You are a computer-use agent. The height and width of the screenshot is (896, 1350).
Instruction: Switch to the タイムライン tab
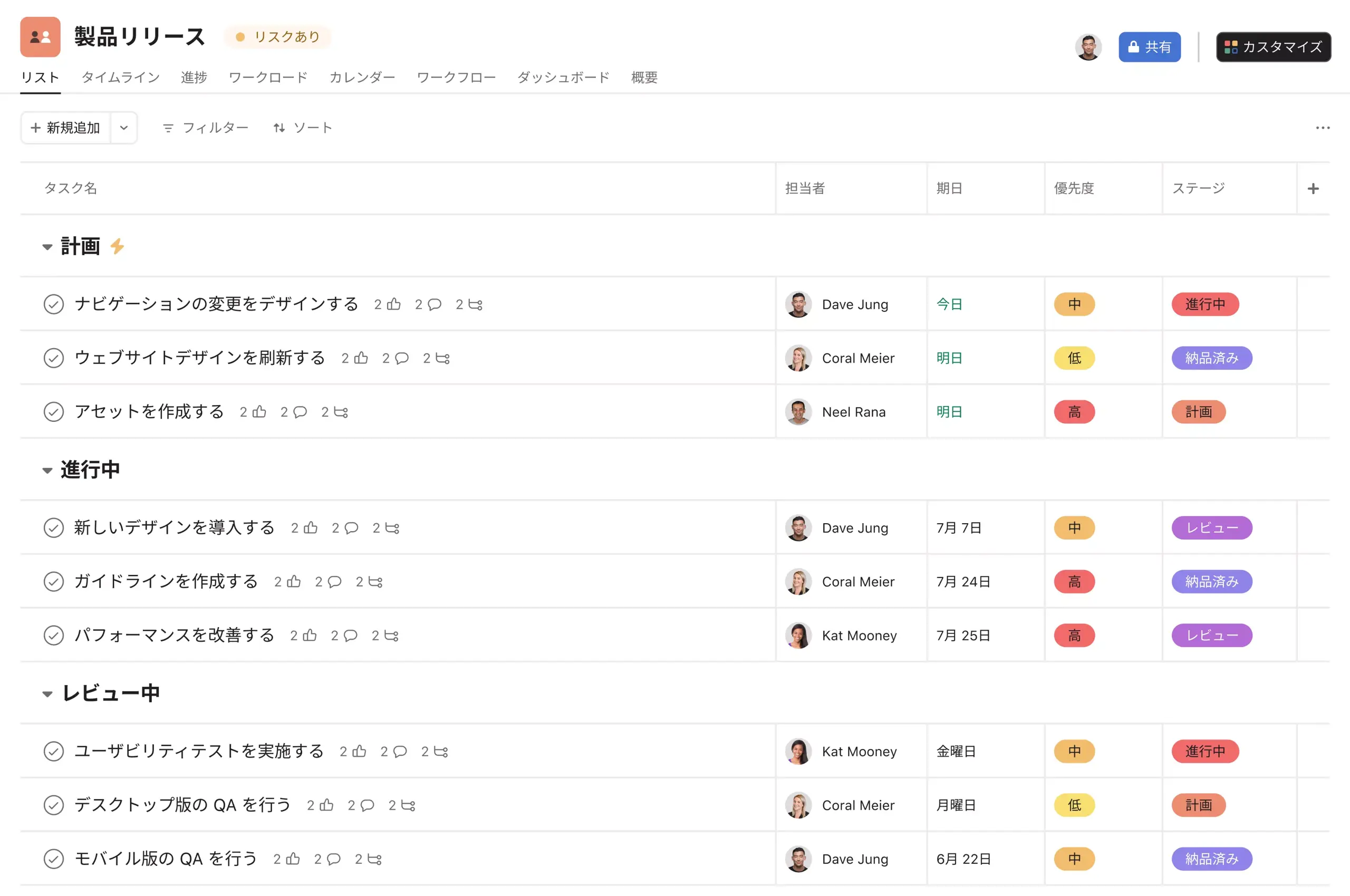tap(120, 78)
